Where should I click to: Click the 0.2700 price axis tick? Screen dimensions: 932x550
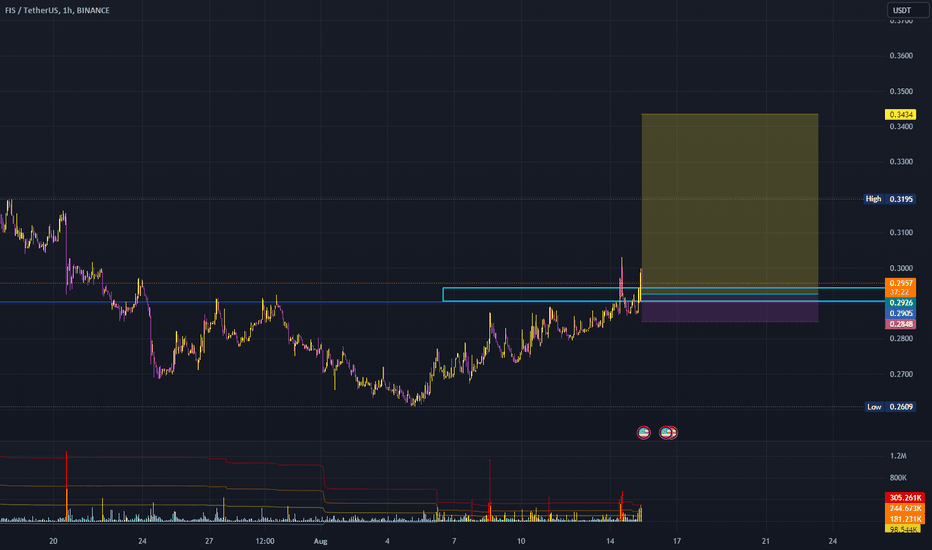(x=901, y=374)
